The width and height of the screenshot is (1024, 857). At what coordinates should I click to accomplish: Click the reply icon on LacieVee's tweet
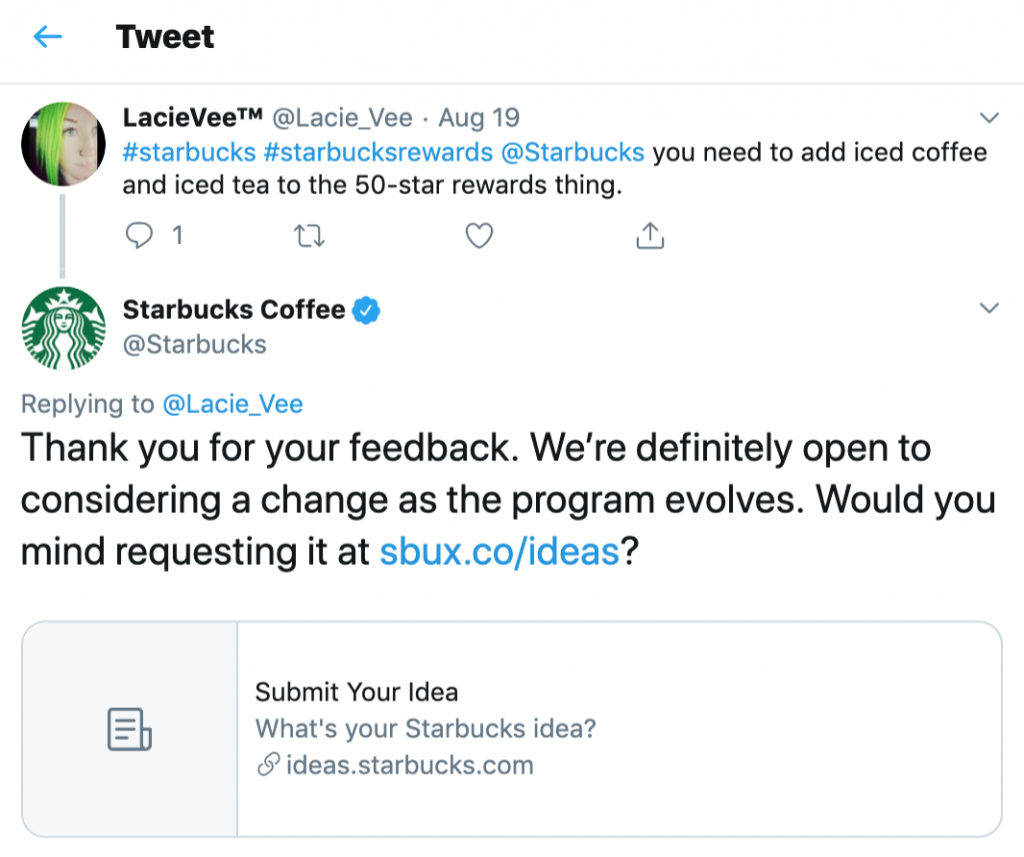pos(141,236)
